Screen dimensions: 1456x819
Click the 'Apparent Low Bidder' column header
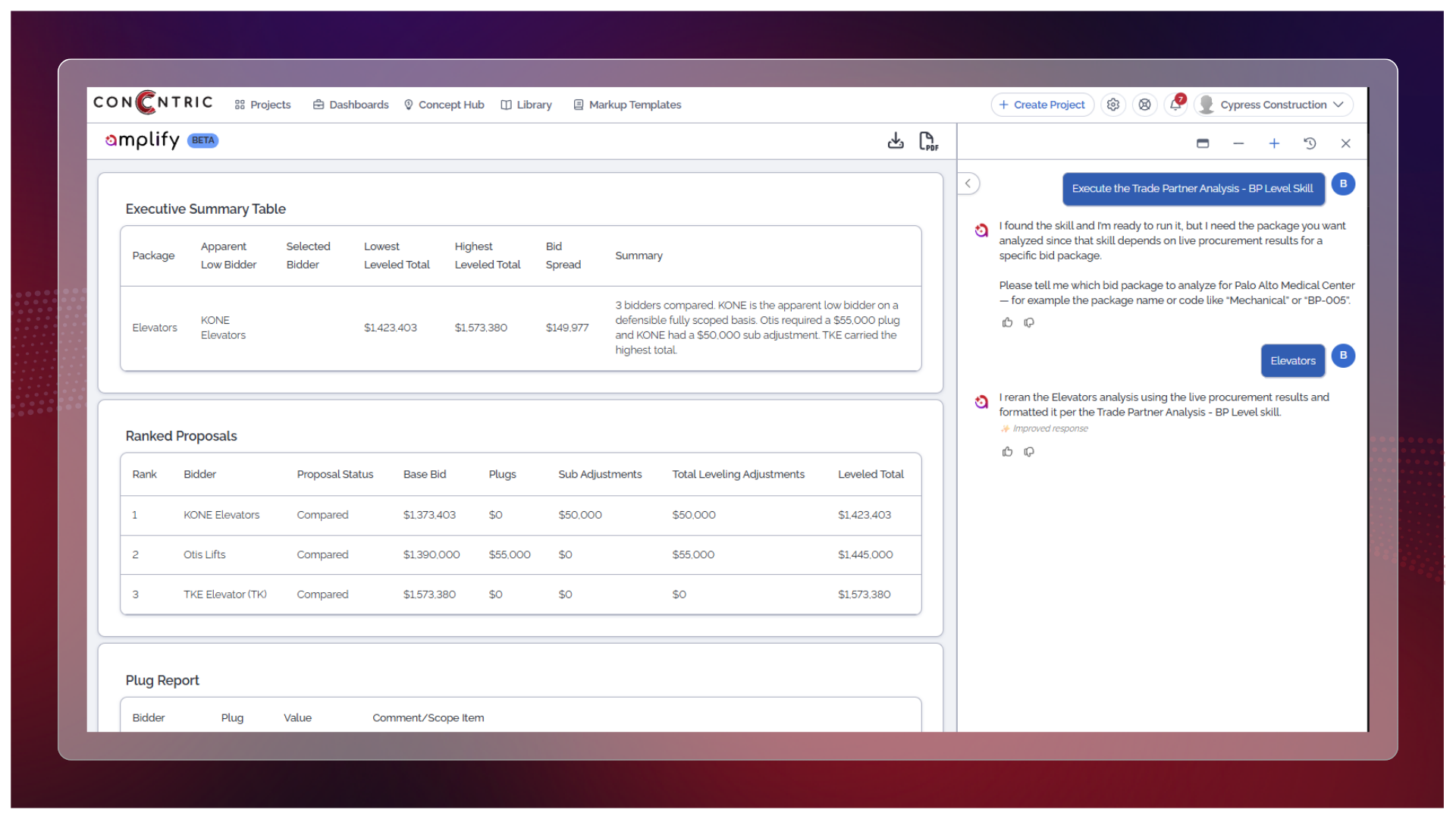[228, 256]
